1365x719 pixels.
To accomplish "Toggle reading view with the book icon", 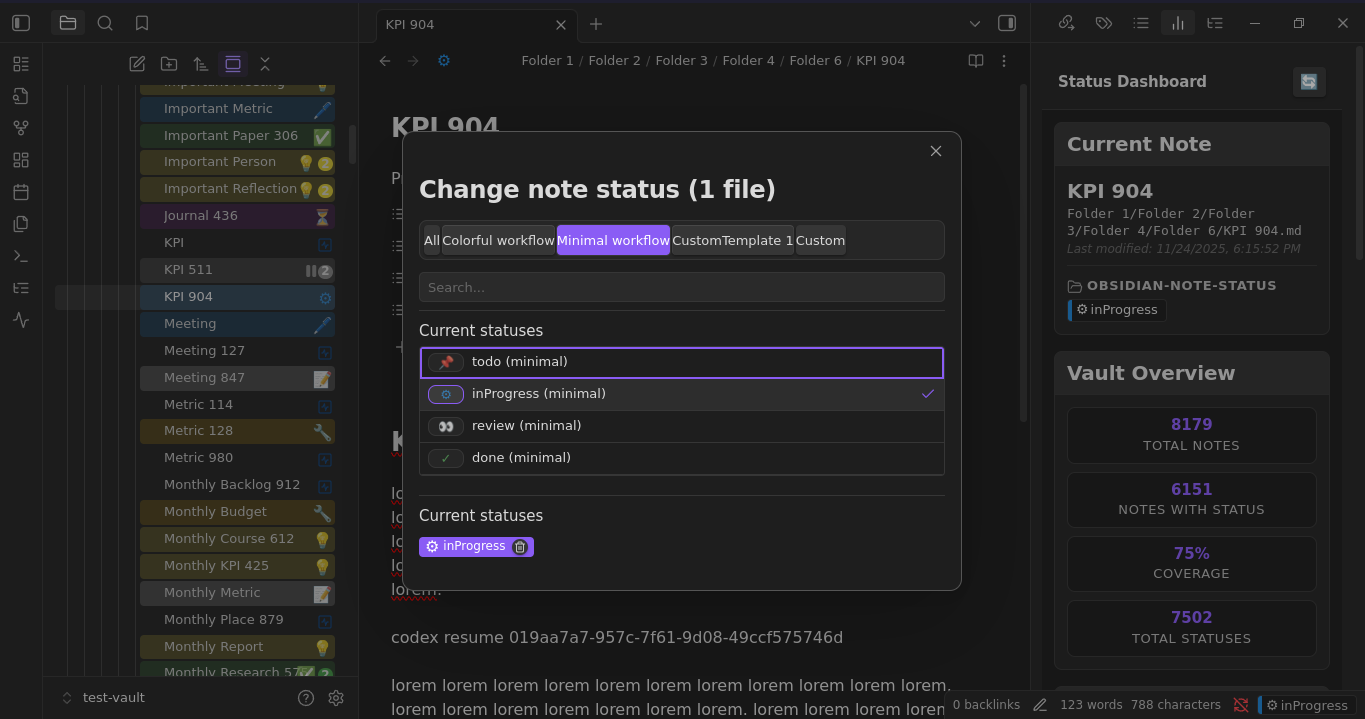I will tap(976, 61).
